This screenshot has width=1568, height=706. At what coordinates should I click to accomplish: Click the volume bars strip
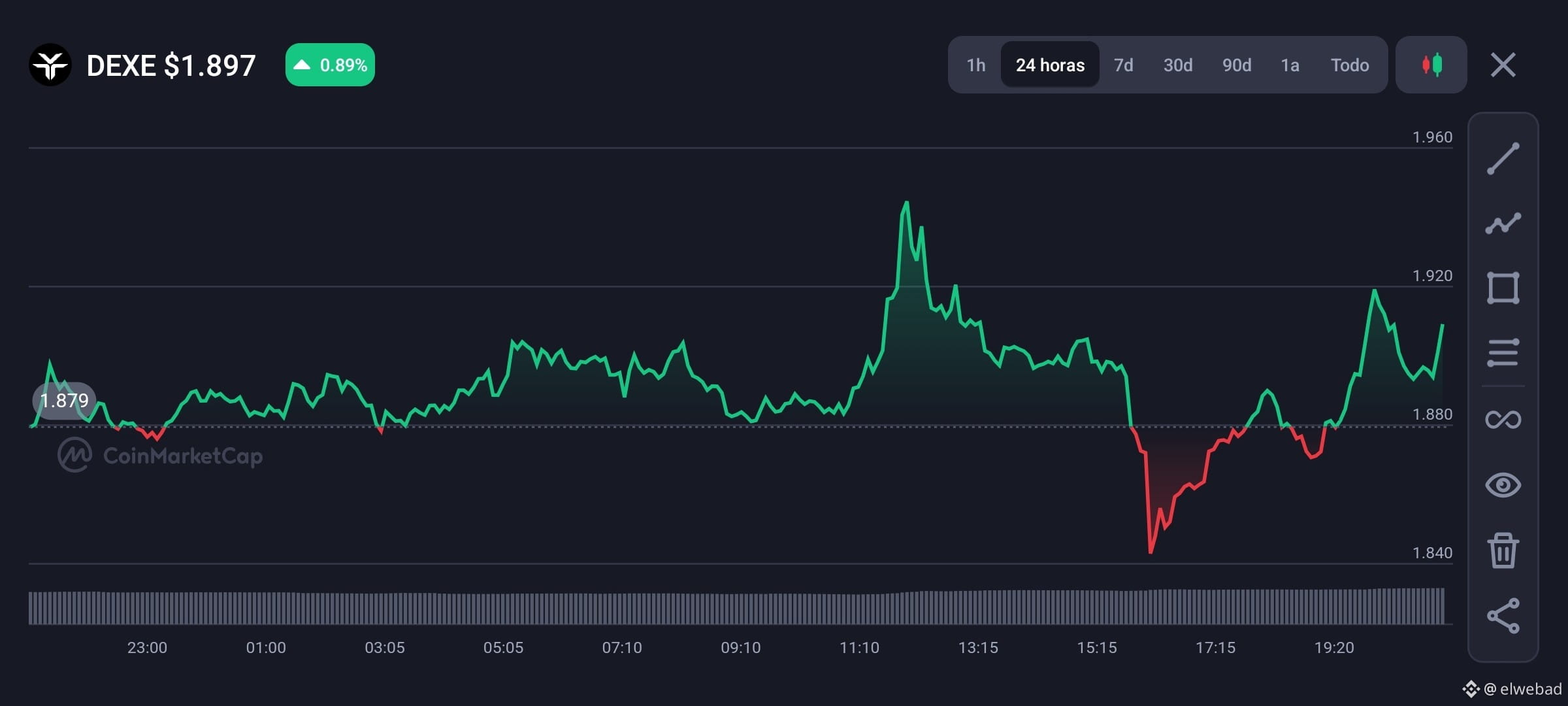pyautogui.click(x=737, y=607)
